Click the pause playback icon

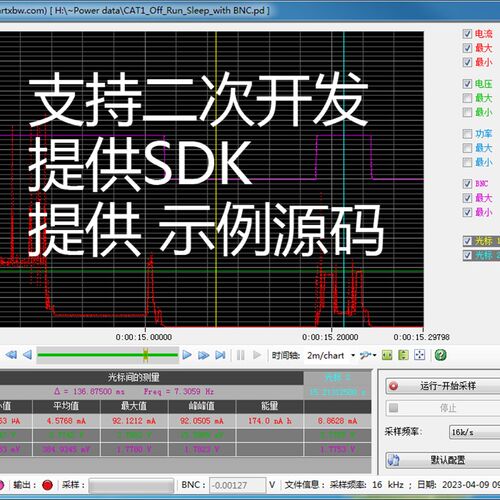tap(240, 355)
